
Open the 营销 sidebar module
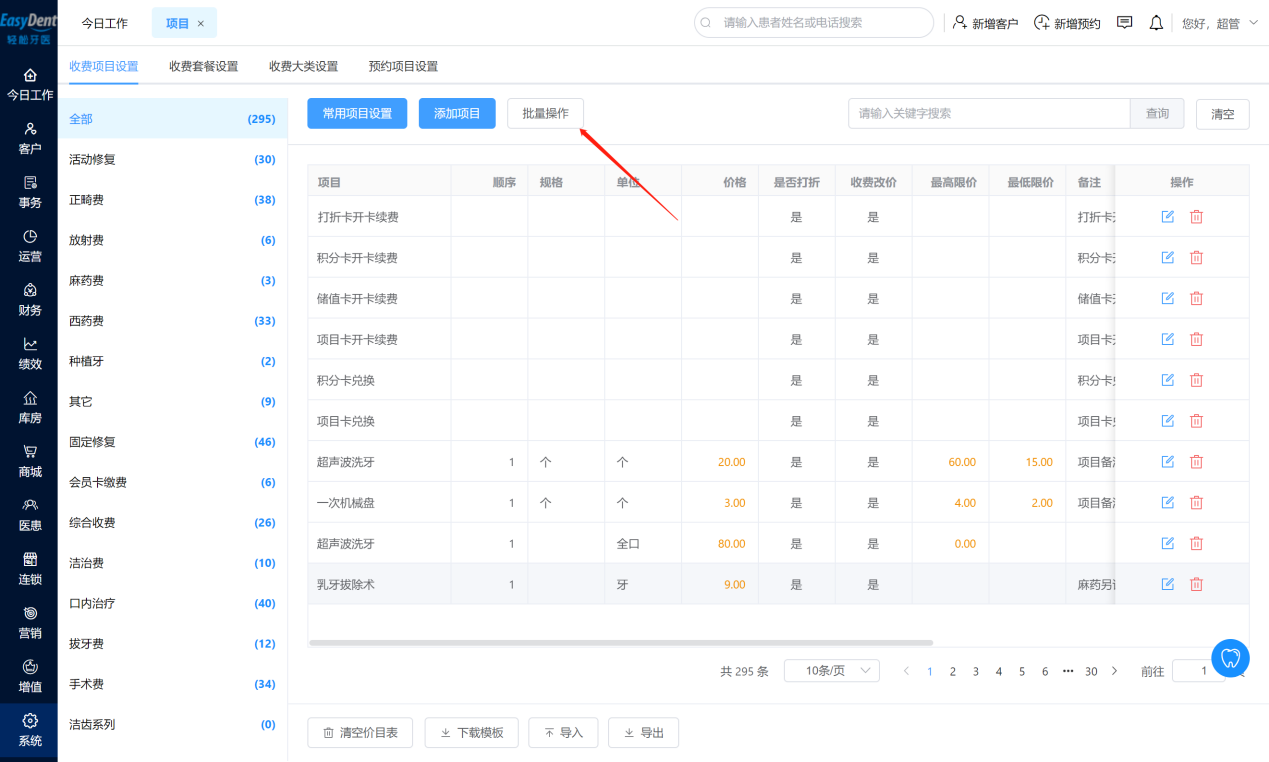pos(30,624)
